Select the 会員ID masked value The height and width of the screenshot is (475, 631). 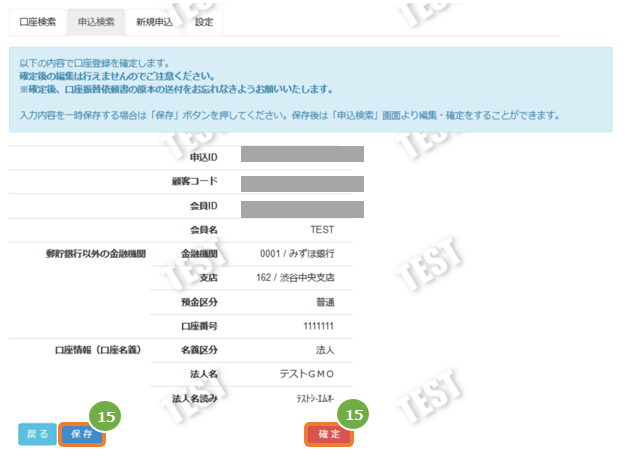pos(302,209)
